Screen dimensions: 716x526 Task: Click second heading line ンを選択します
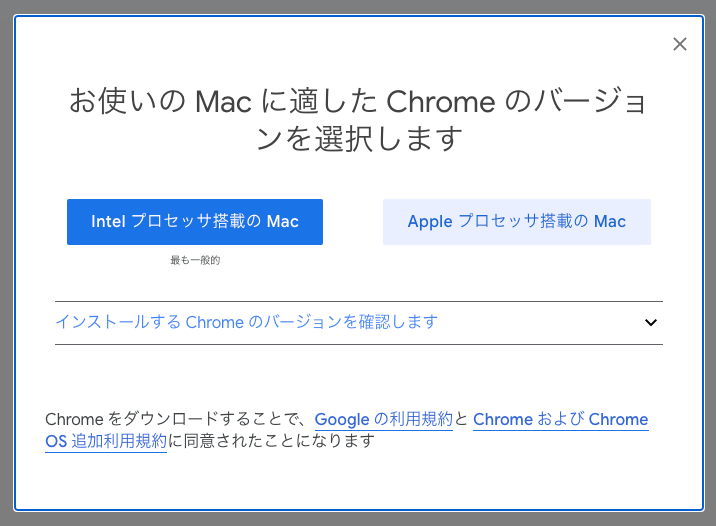[359, 138]
